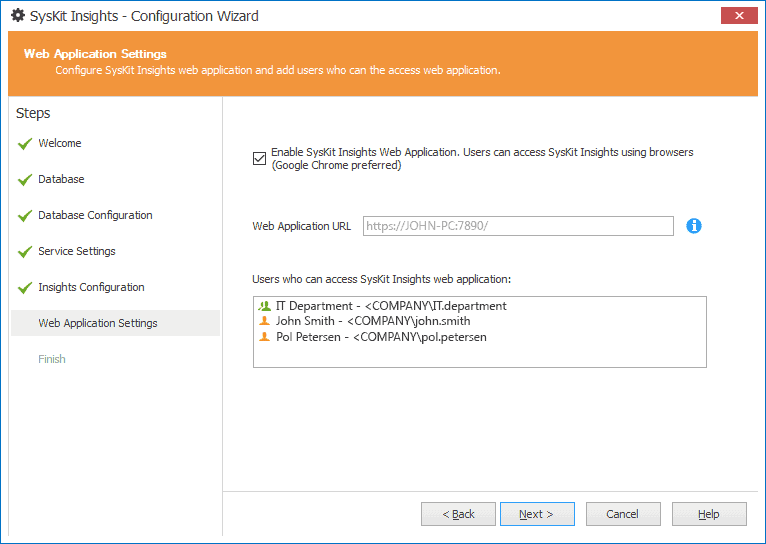The height and width of the screenshot is (544, 766).
Task: Click the checkmark beside Insights Configuration
Action: pos(25,288)
